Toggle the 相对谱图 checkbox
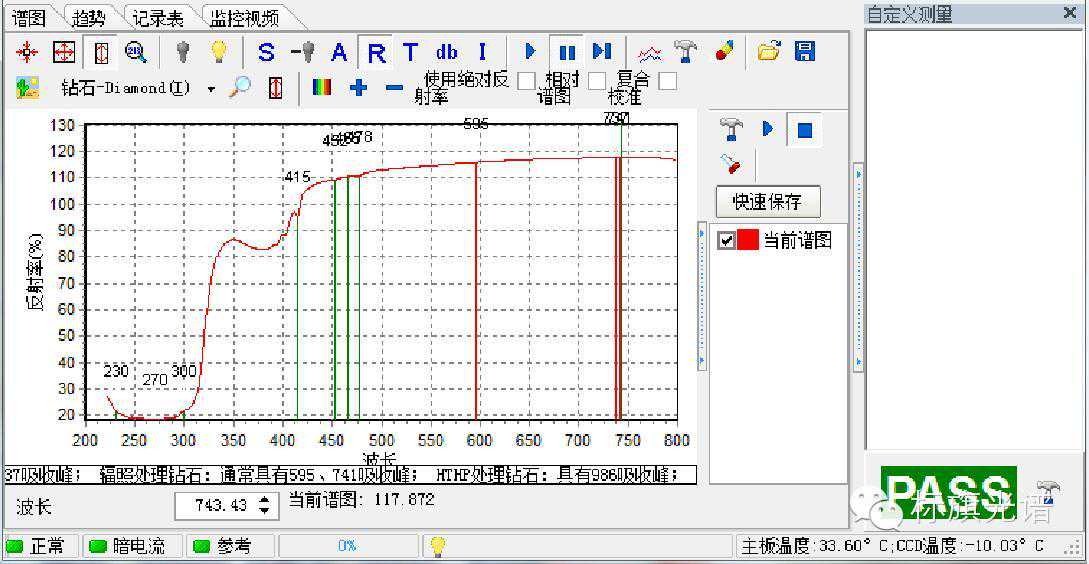Image resolution: width=1089 pixels, height=564 pixels. pyautogui.click(x=597, y=80)
